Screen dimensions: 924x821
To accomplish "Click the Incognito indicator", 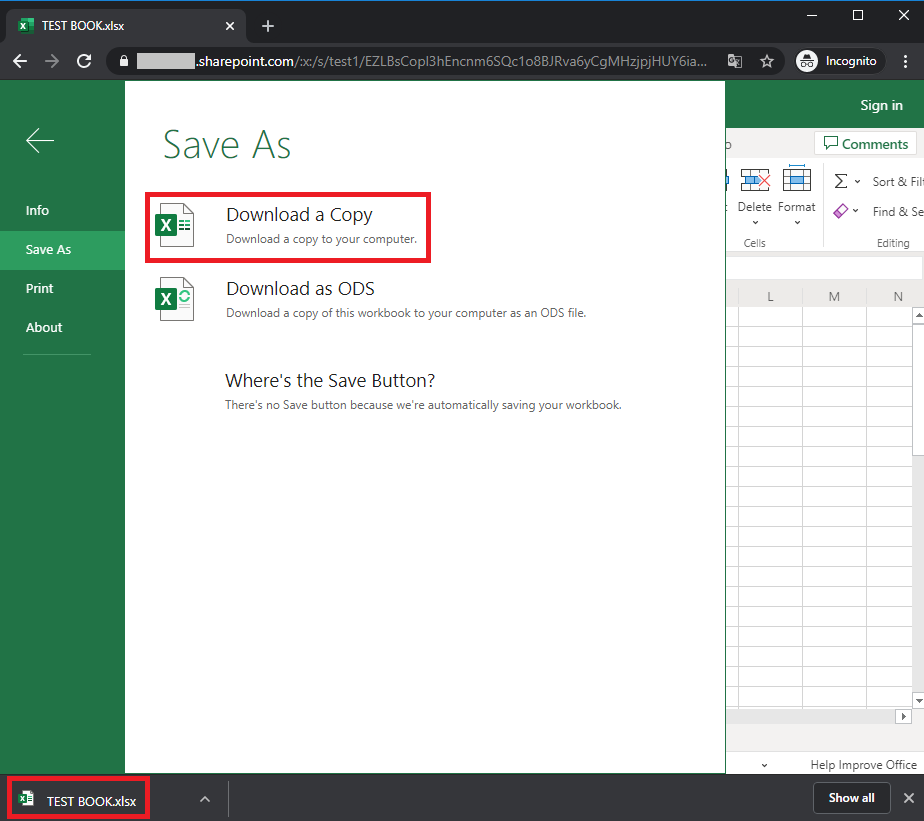I will (839, 61).
